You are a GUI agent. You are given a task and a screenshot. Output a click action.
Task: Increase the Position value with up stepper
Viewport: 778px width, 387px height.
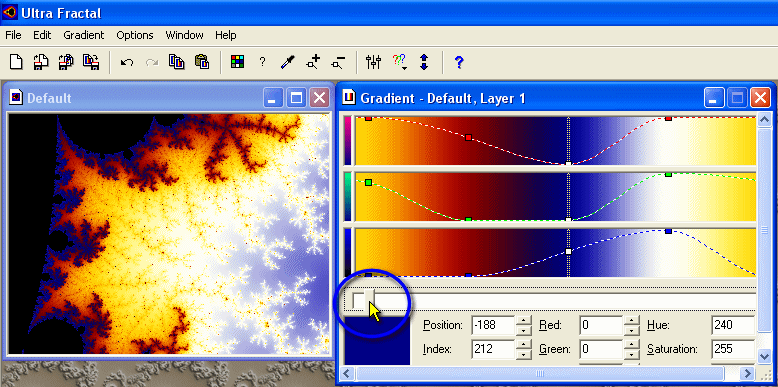(x=523, y=321)
